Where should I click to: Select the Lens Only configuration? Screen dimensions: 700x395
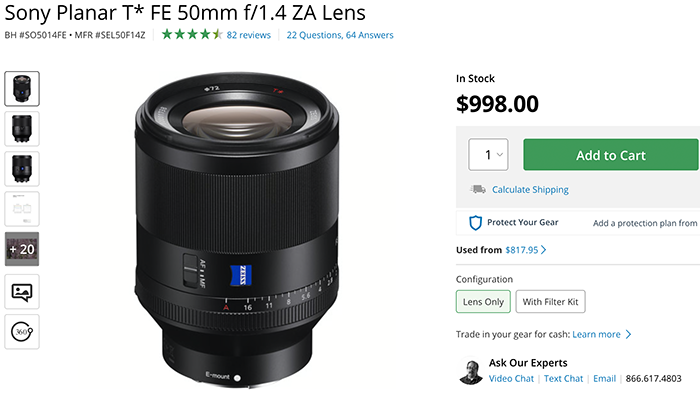pos(483,302)
